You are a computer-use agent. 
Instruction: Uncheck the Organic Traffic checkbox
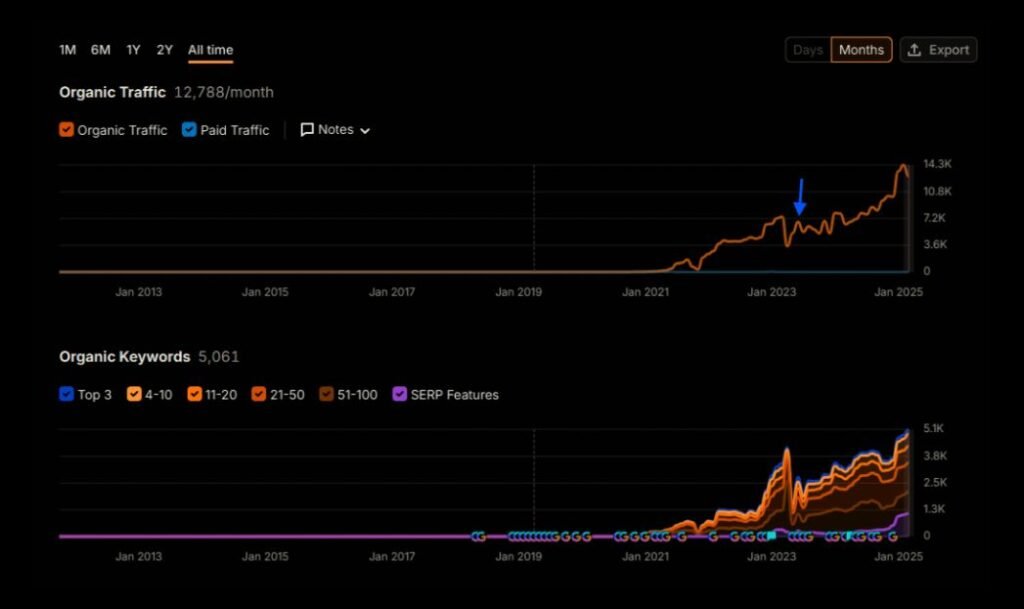coord(67,130)
